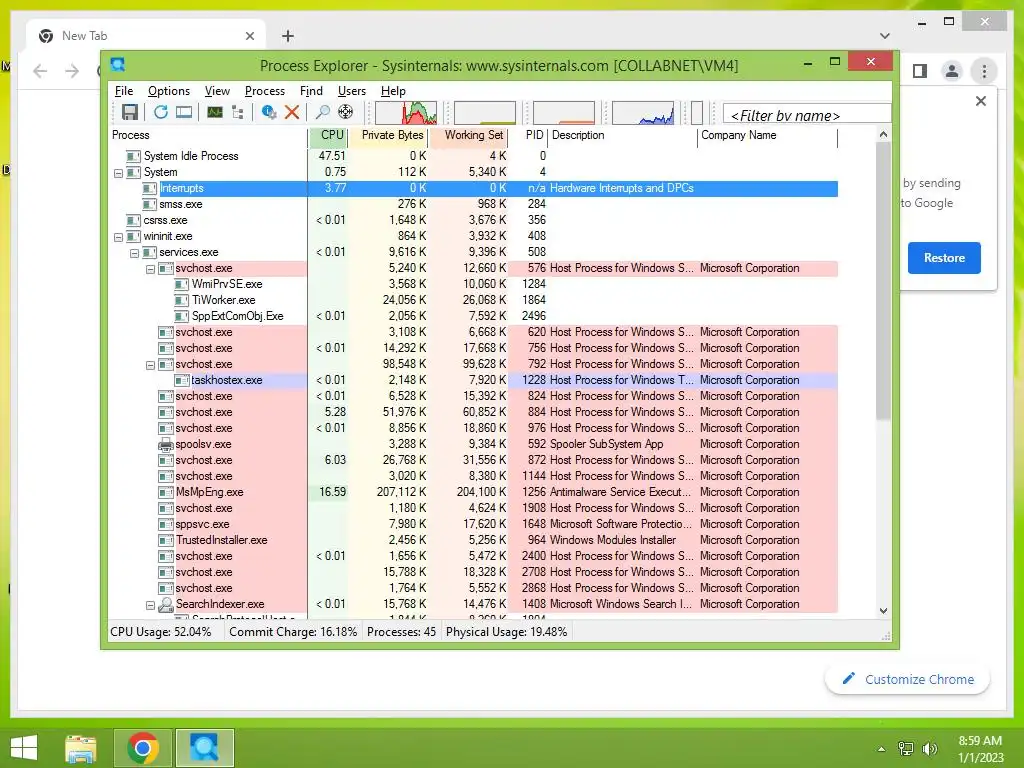1024x768 pixels.
Task: Collapse the svchost.exe PID 792 node
Action: 150,365
